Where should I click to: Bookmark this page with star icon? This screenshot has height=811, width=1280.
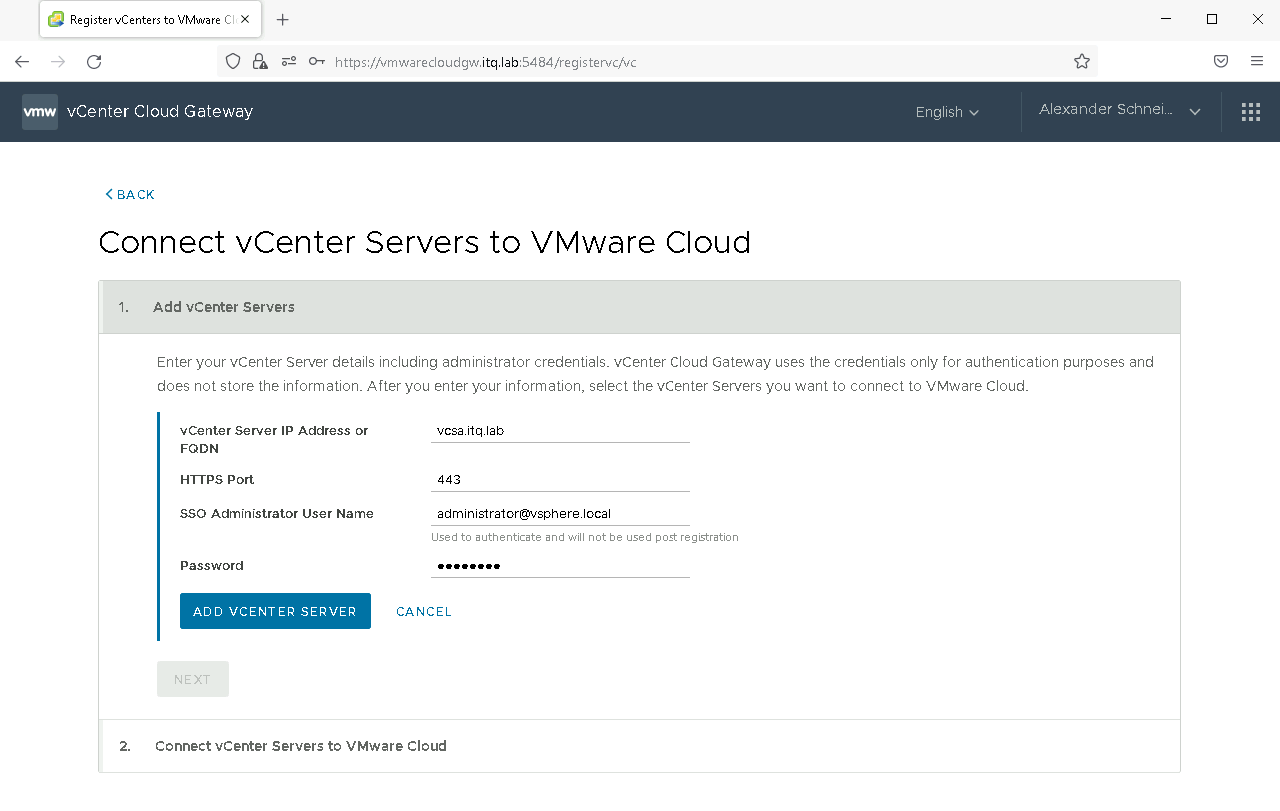tap(1081, 62)
